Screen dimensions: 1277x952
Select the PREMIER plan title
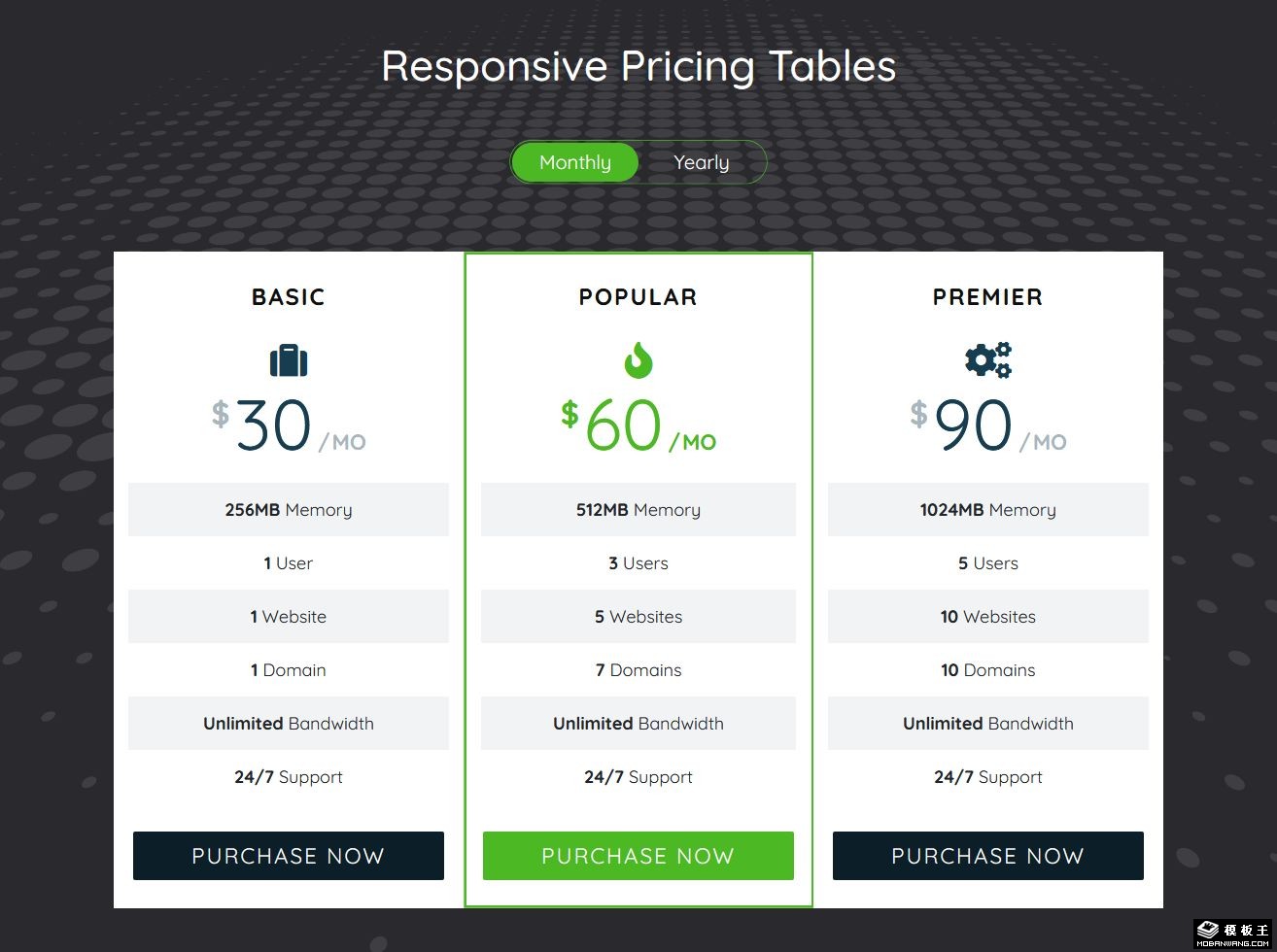(x=988, y=297)
